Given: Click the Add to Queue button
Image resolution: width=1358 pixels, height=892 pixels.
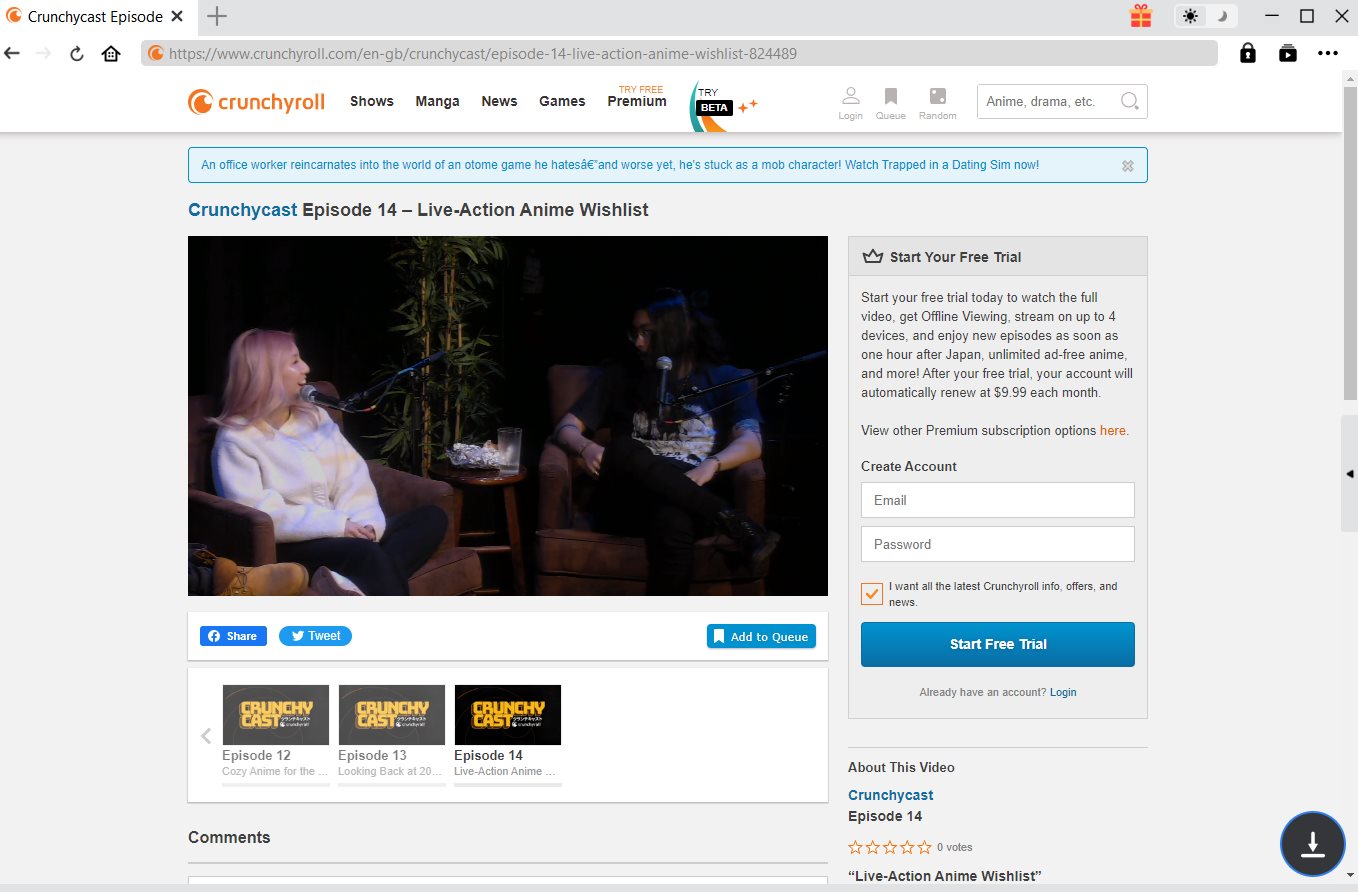Looking at the screenshot, I should pyautogui.click(x=761, y=636).
